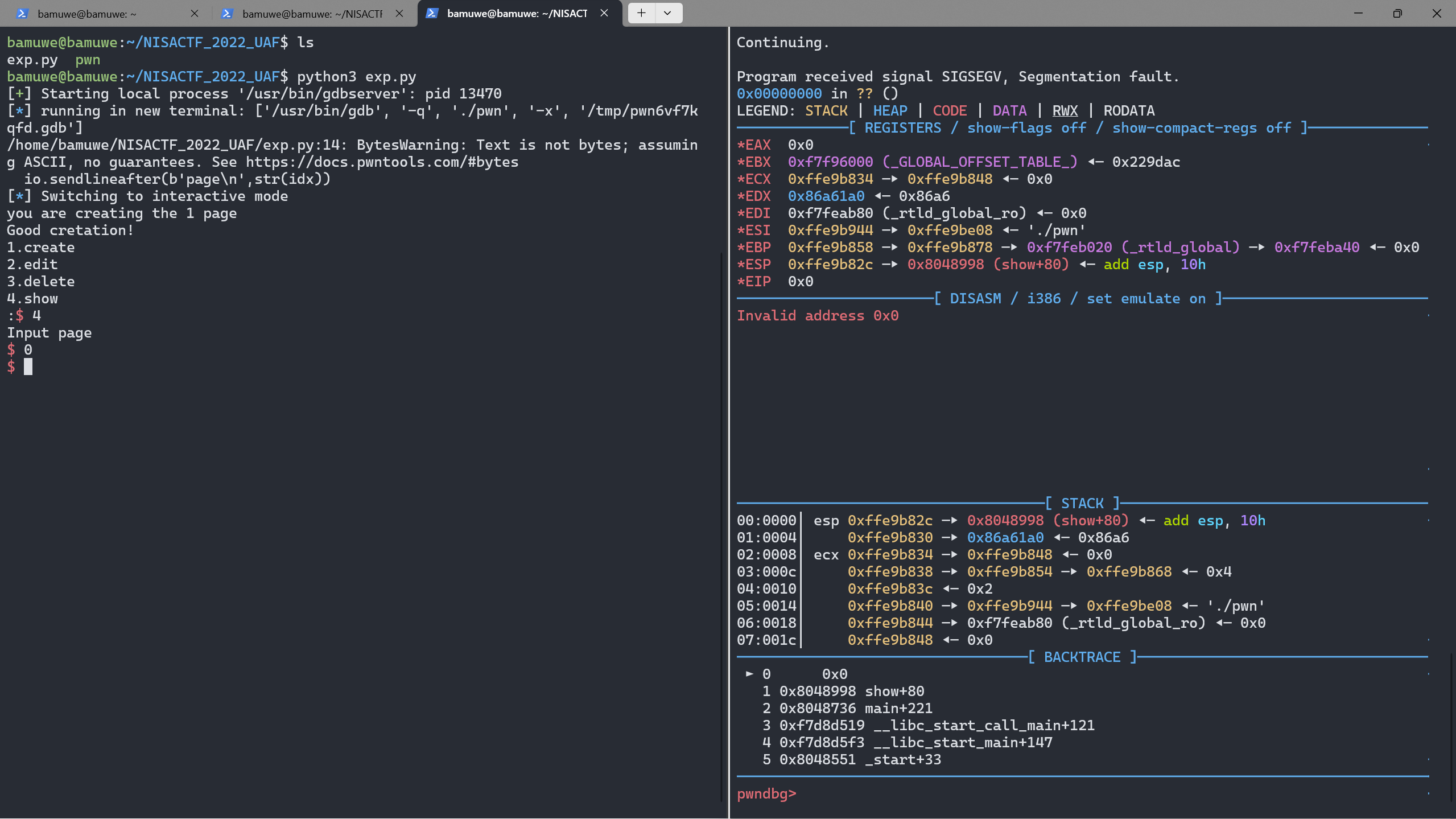
Task: Click the pwndbg> prompt line
Action: click(766, 794)
